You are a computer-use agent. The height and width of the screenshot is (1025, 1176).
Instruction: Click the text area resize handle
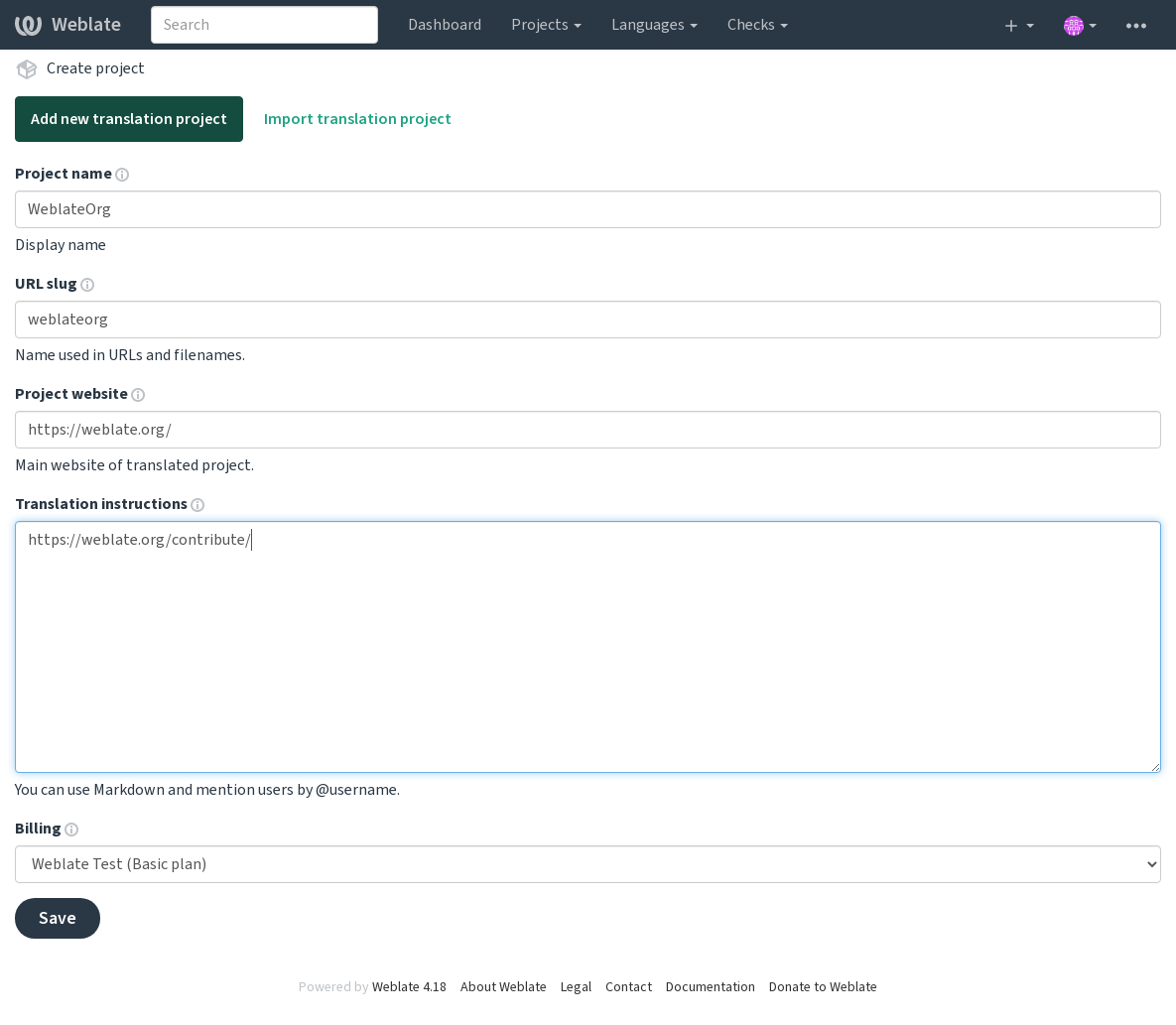[x=1155, y=766]
